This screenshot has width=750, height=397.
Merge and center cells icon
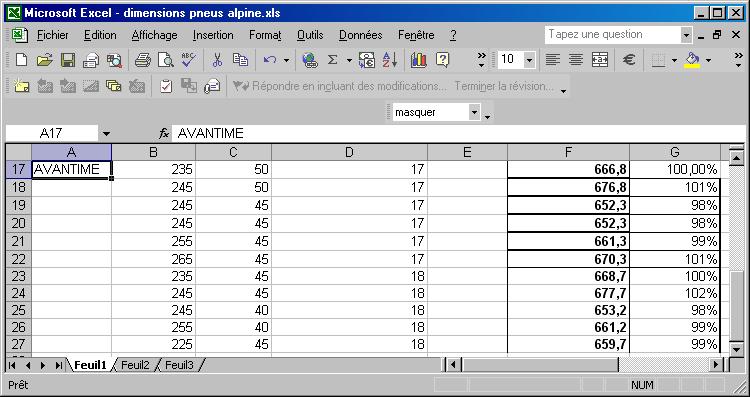600,60
